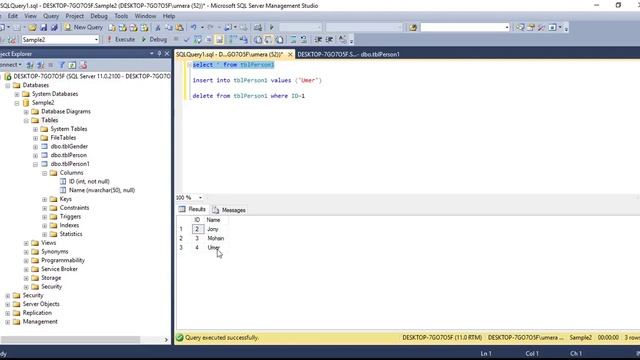Open the Connect dropdown in Object Explorer
This screenshot has width=640, height=360.
[11, 65]
